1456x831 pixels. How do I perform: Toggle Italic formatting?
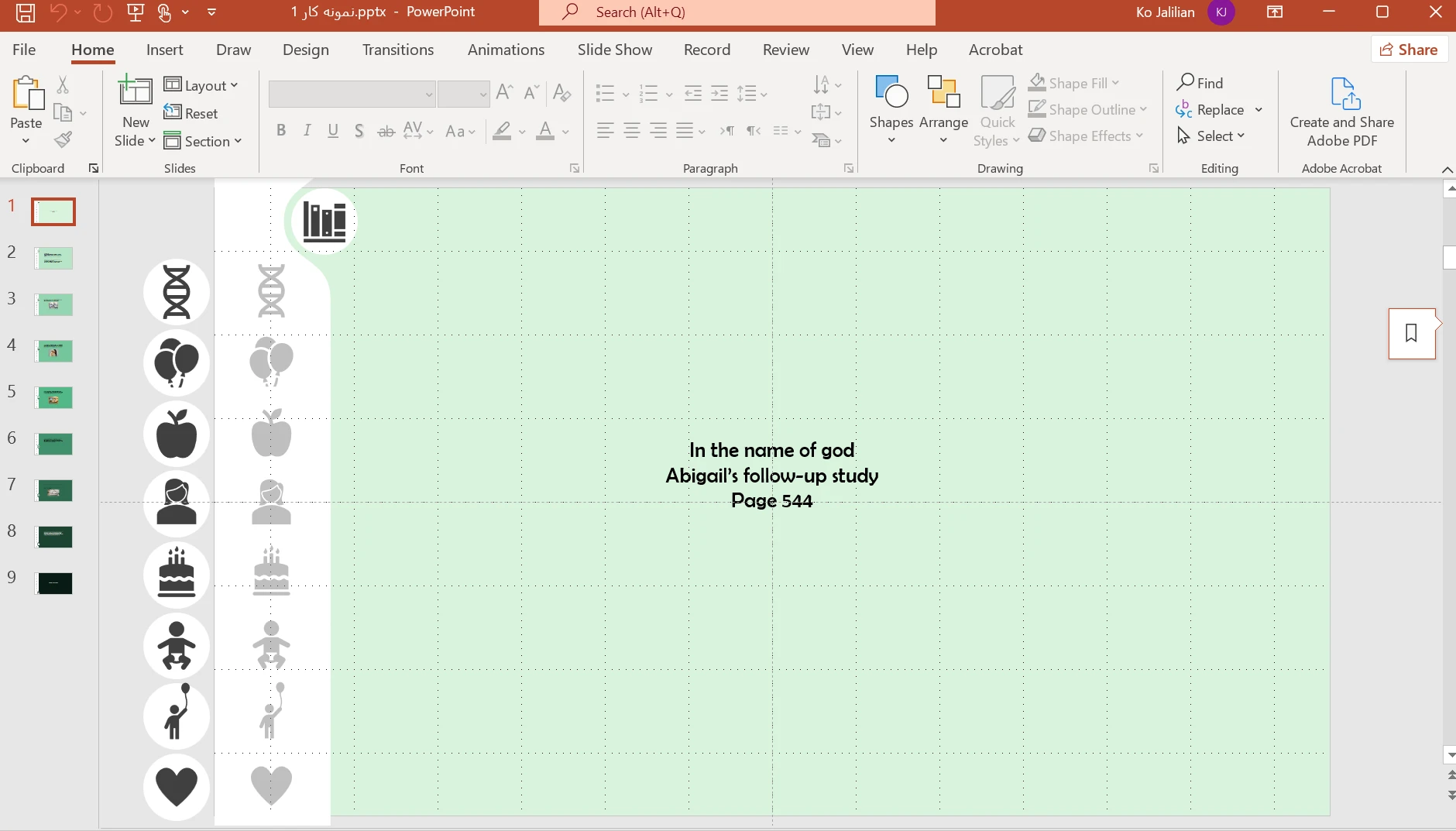pos(307,130)
